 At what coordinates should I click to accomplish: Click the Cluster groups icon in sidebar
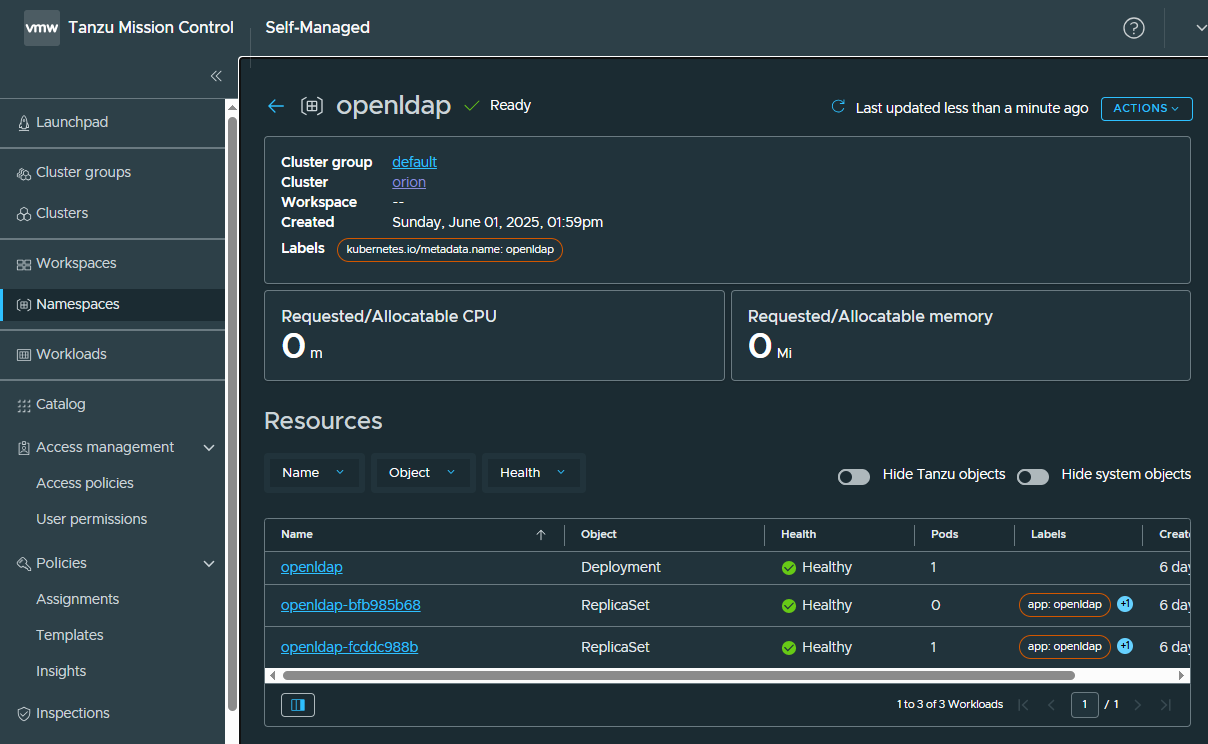point(24,173)
